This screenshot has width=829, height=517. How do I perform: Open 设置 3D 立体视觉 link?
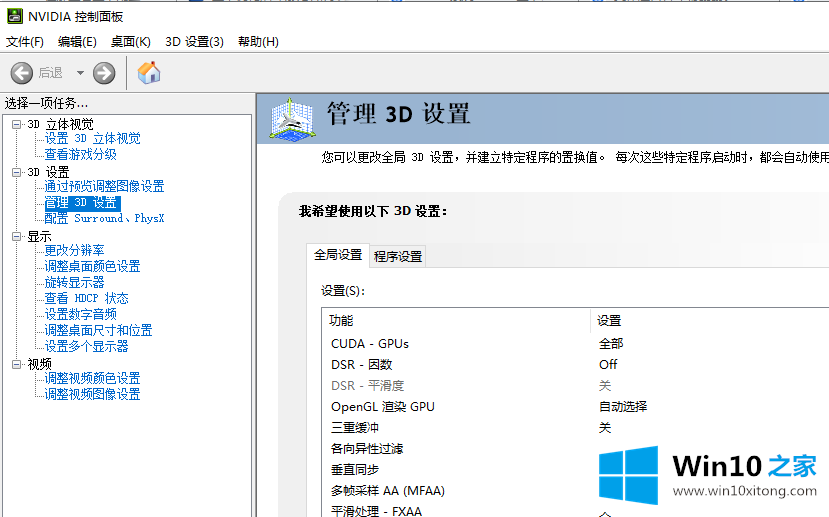pos(93,139)
